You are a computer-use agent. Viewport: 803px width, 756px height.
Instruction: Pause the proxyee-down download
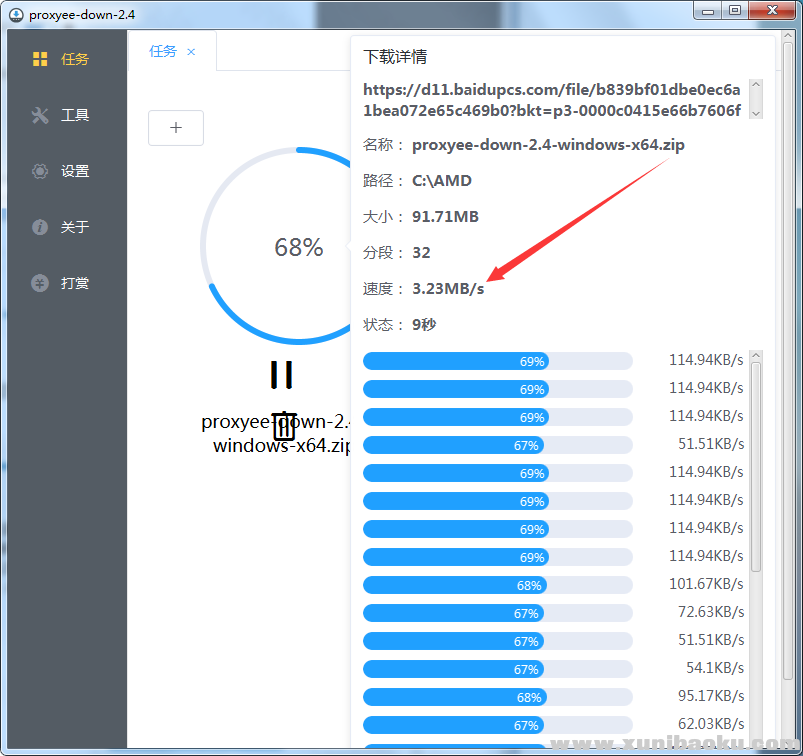point(282,374)
